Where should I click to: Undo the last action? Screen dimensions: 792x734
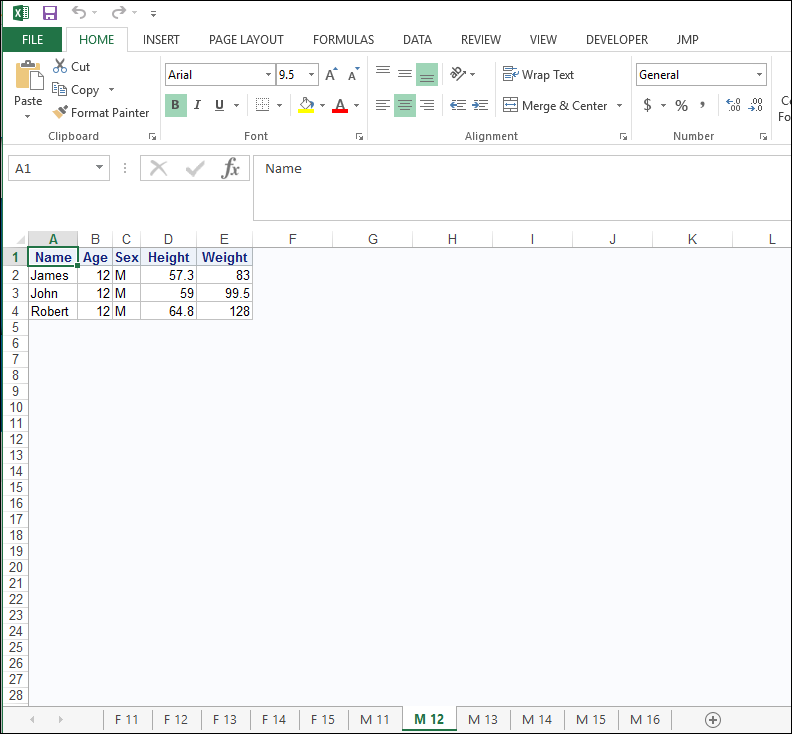pyautogui.click(x=78, y=12)
